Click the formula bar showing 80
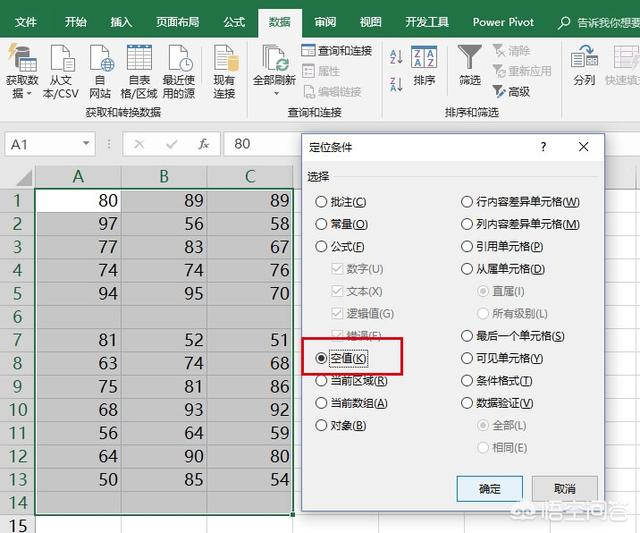Screen dimensions: 640x533 [262, 144]
